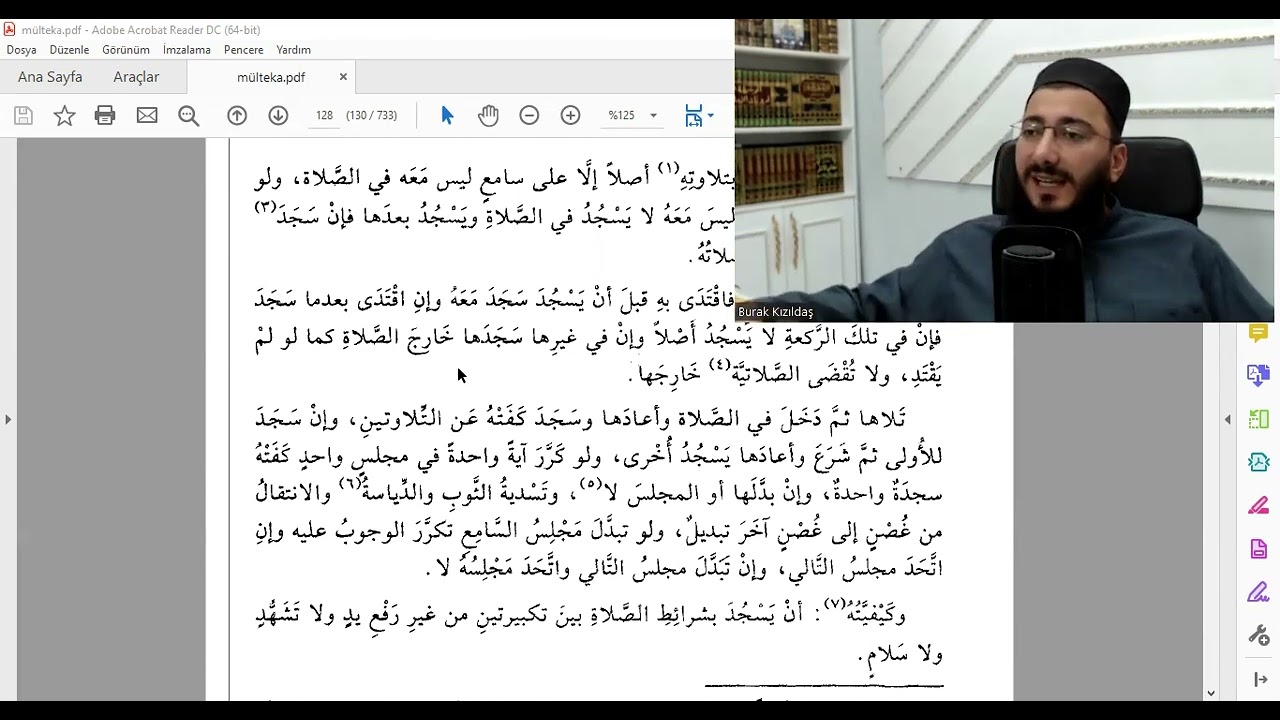This screenshot has height=720, width=1280.
Task: Go to previous page arrow
Action: [x=237, y=116]
